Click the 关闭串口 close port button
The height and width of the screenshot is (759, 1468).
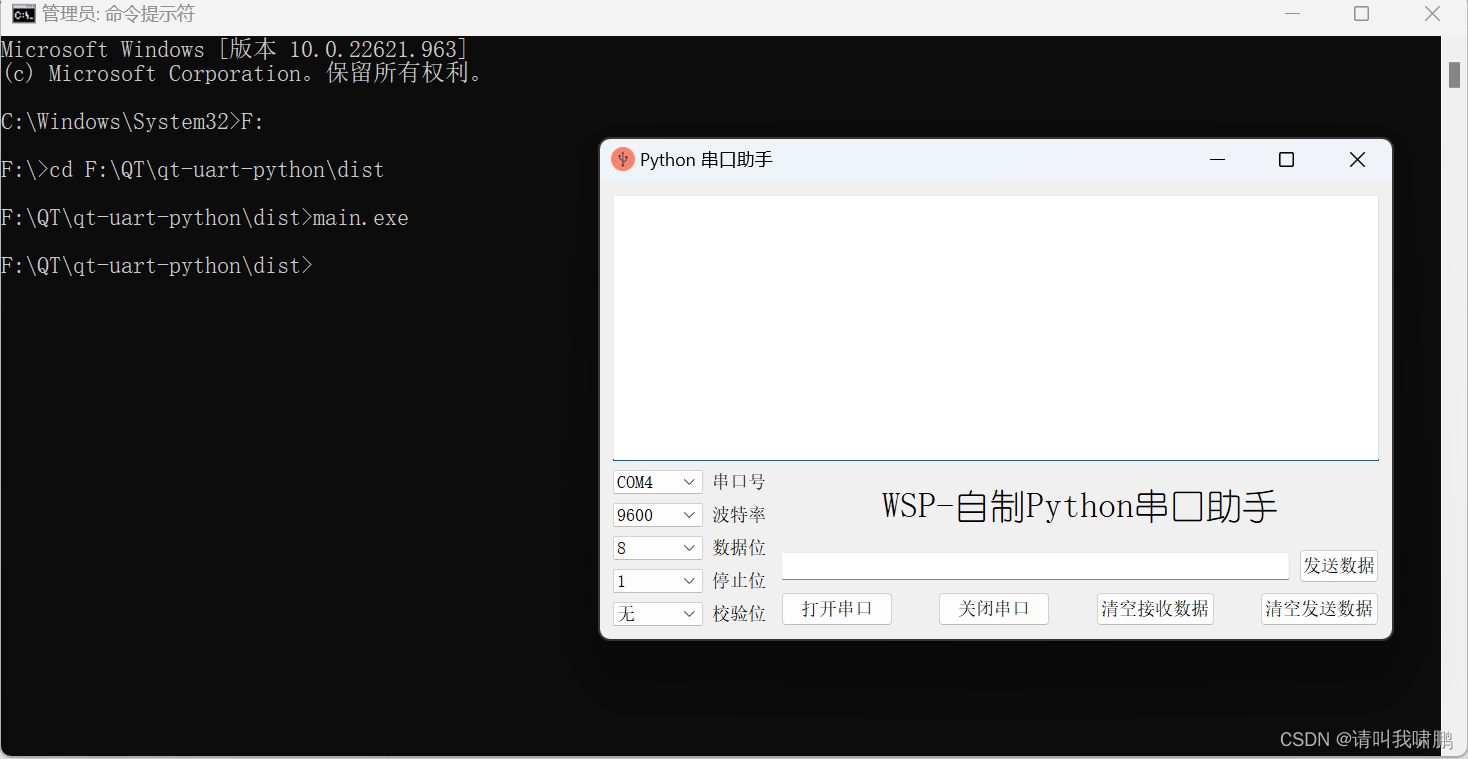pyautogui.click(x=993, y=608)
